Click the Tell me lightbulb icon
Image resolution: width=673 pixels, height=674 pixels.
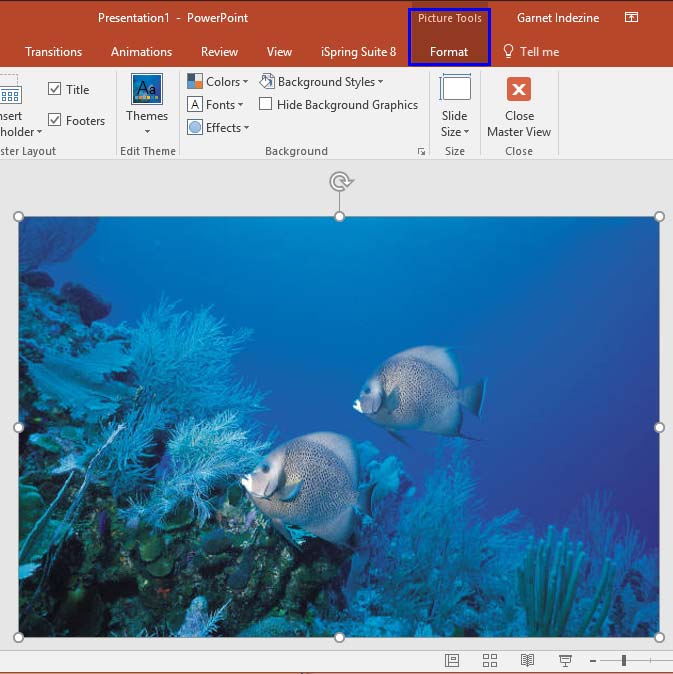(508, 51)
